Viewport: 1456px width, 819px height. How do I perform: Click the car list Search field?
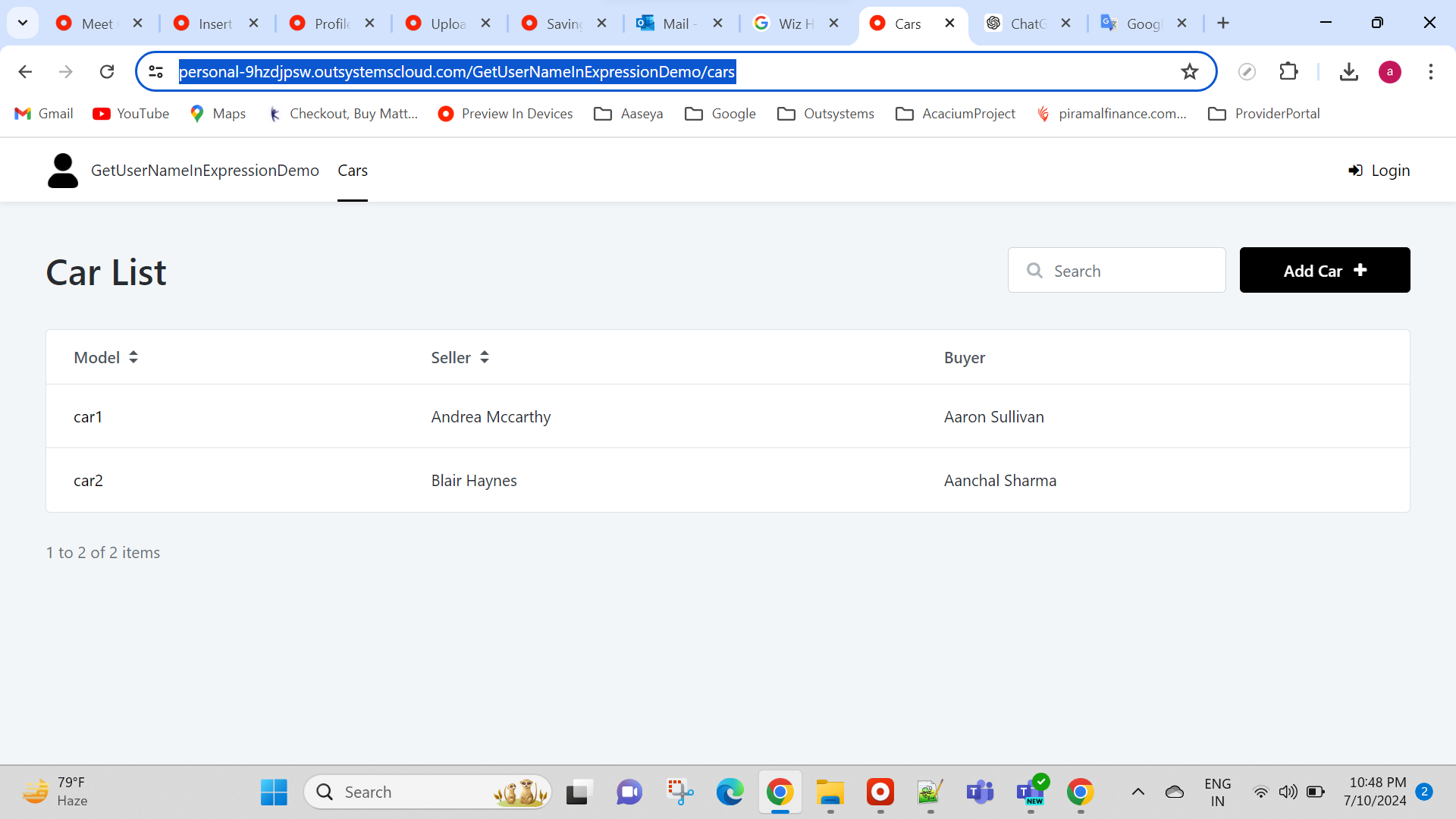click(x=1116, y=270)
